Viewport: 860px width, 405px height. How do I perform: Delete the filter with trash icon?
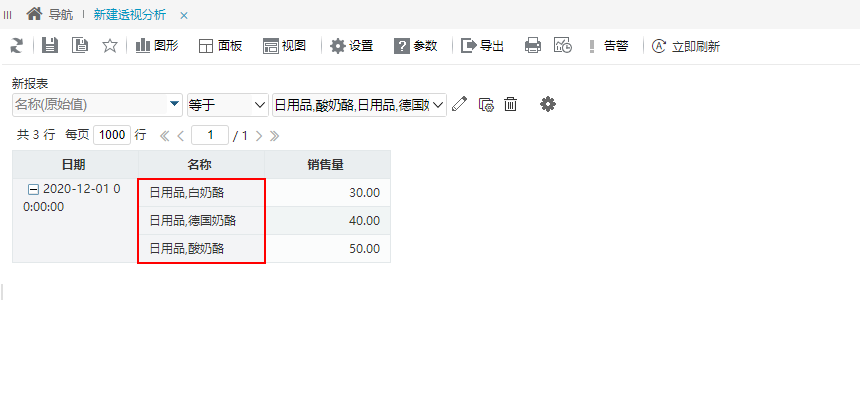[x=511, y=104]
